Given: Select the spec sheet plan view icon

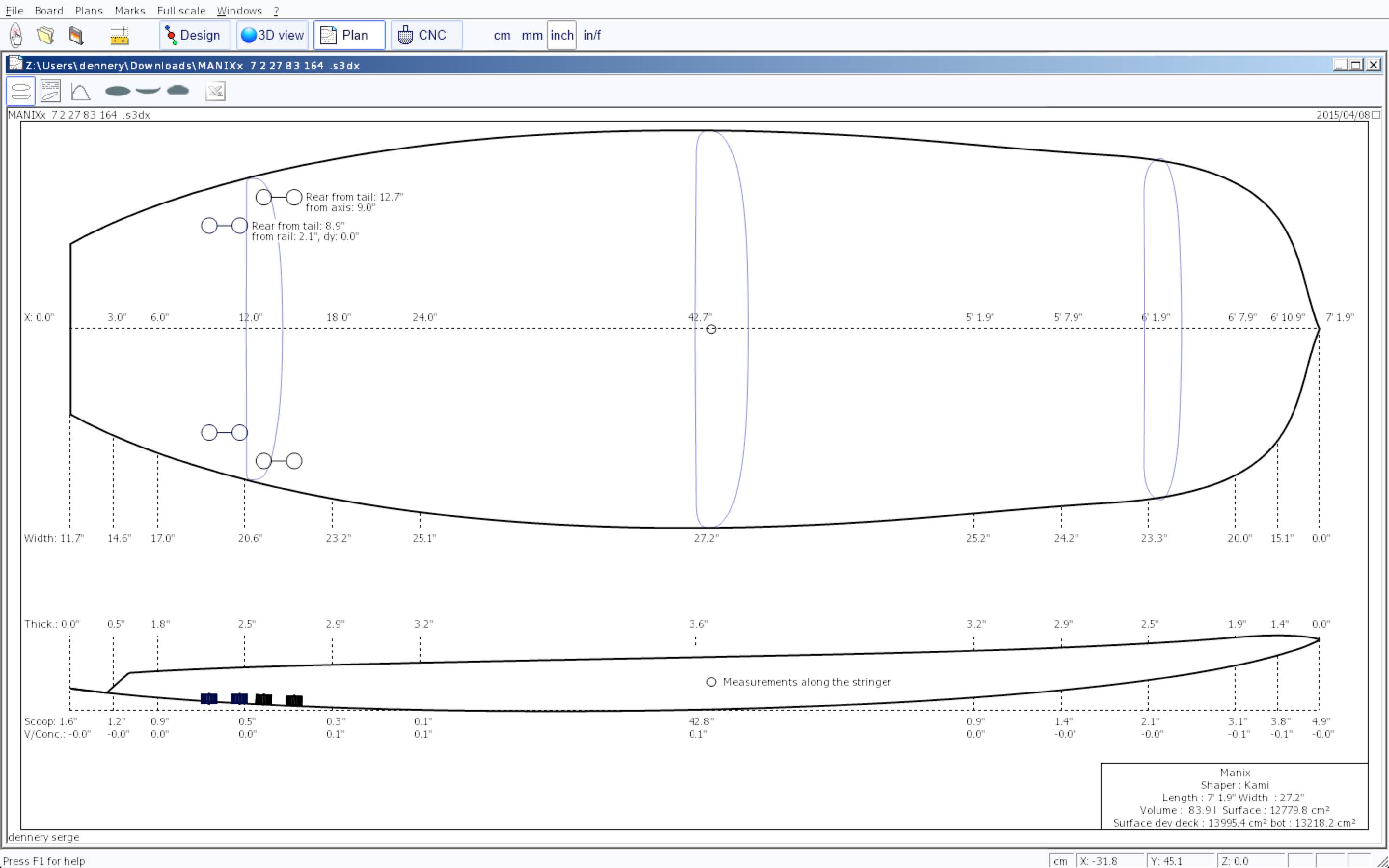Looking at the screenshot, I should click(x=51, y=91).
